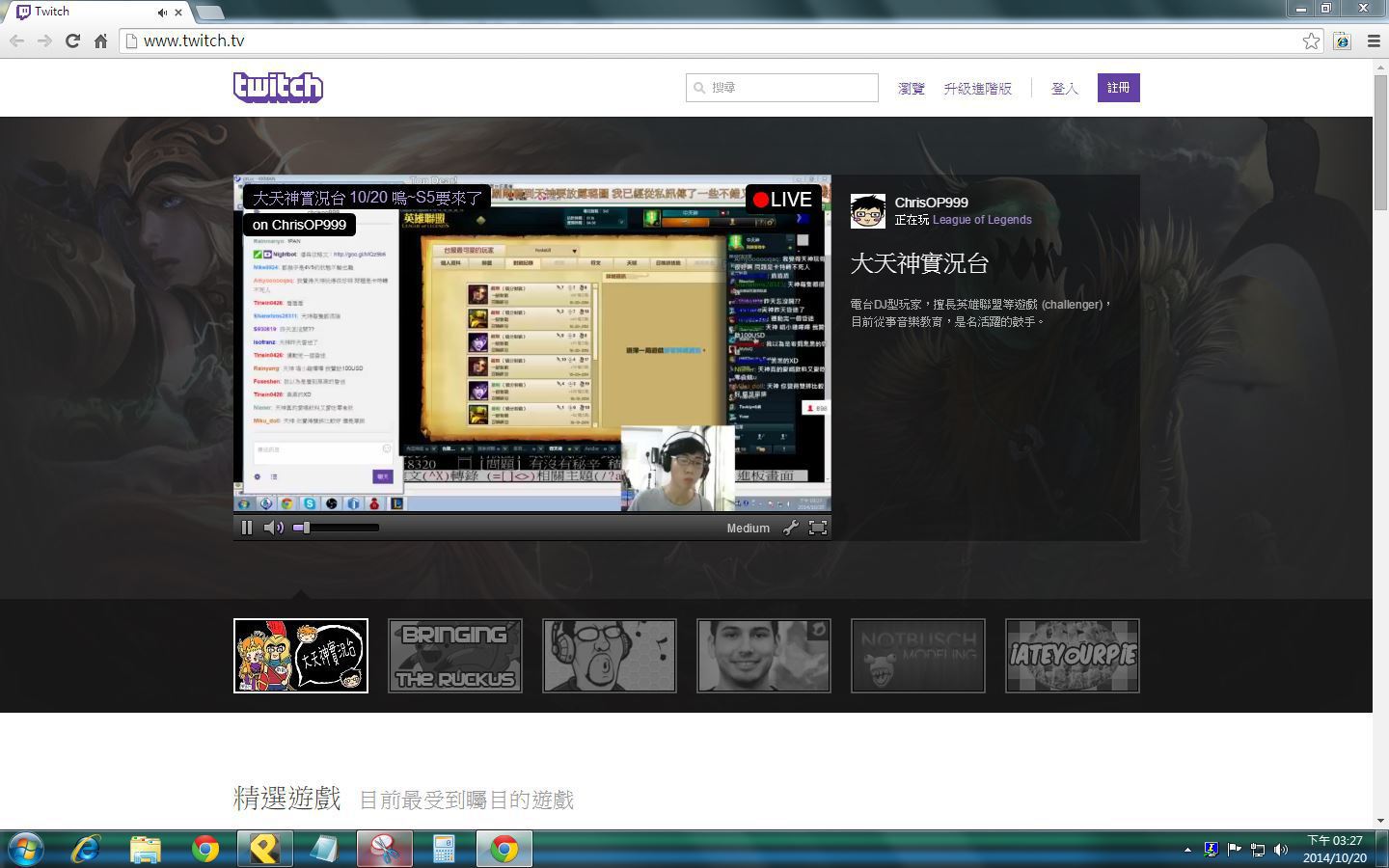Close the Twitch browser tab

(178, 13)
